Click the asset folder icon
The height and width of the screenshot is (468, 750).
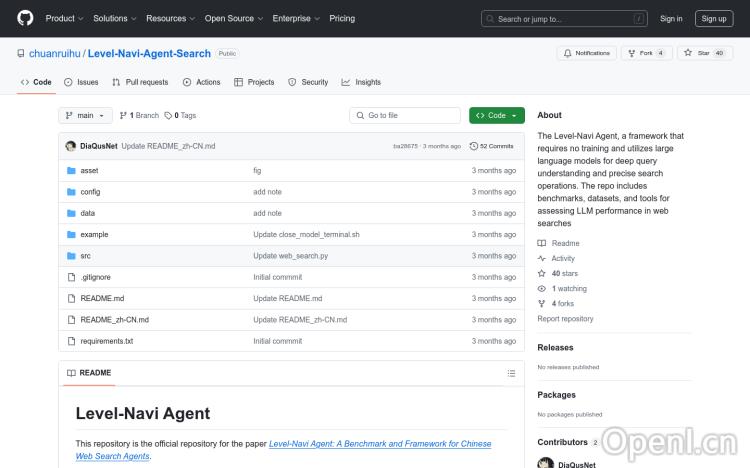71,171
